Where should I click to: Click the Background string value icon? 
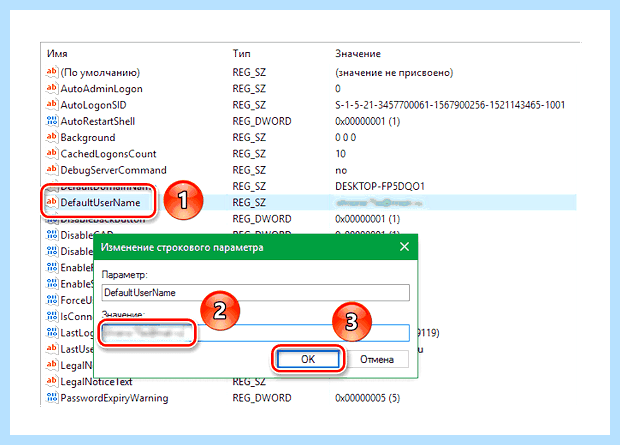click(51, 137)
